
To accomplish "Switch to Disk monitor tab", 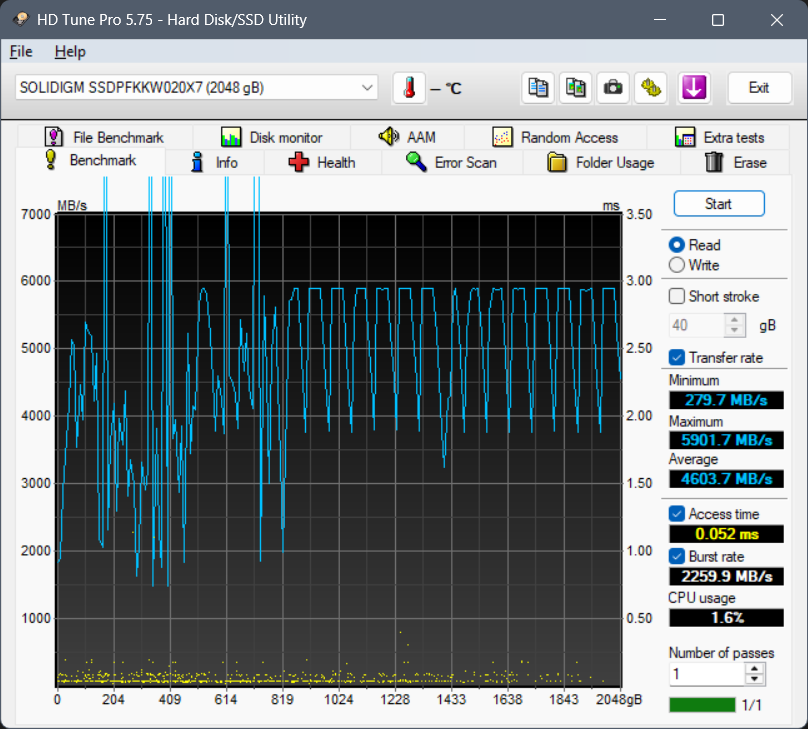I will [272, 138].
